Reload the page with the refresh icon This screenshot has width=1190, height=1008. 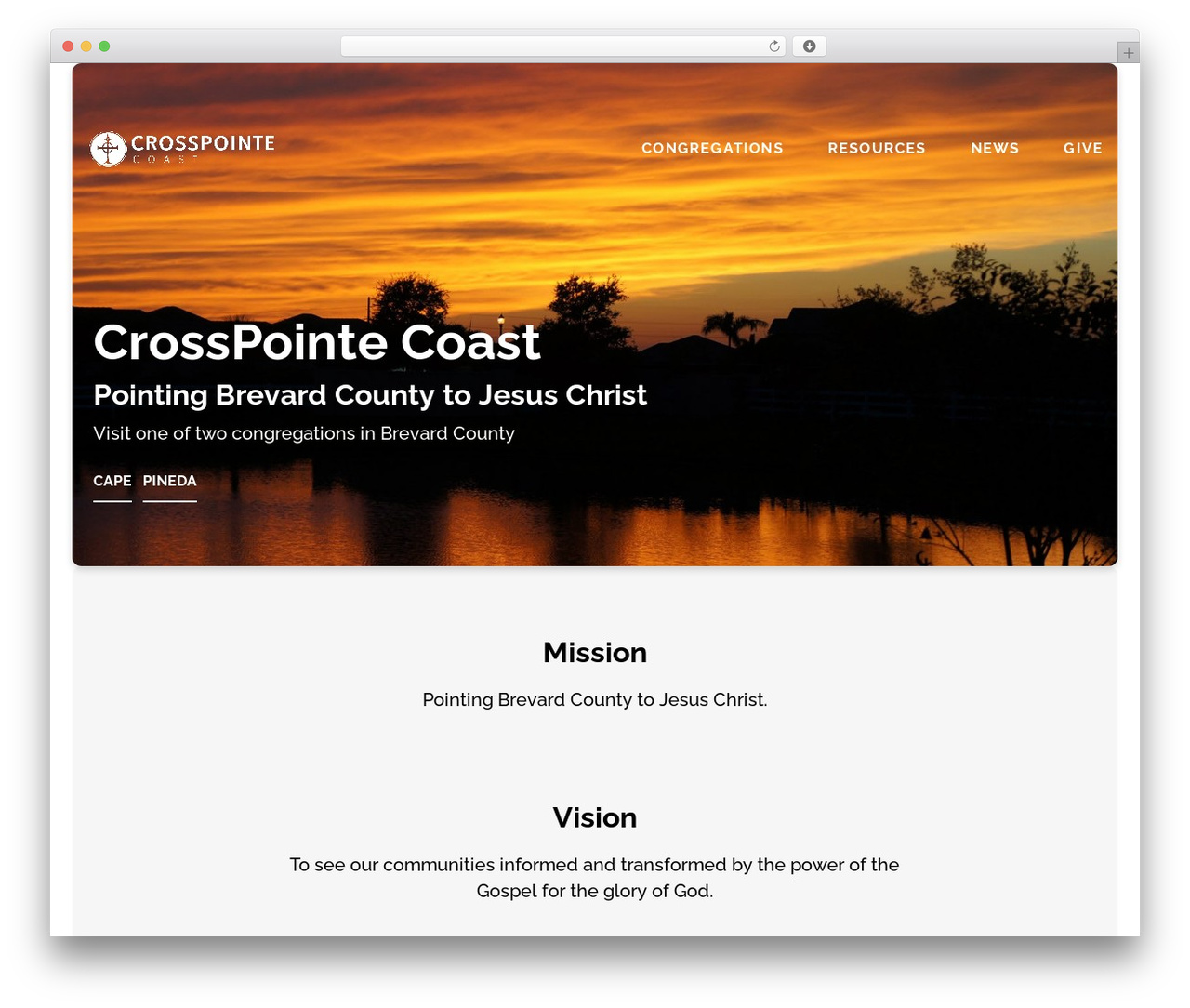pyautogui.click(x=774, y=46)
